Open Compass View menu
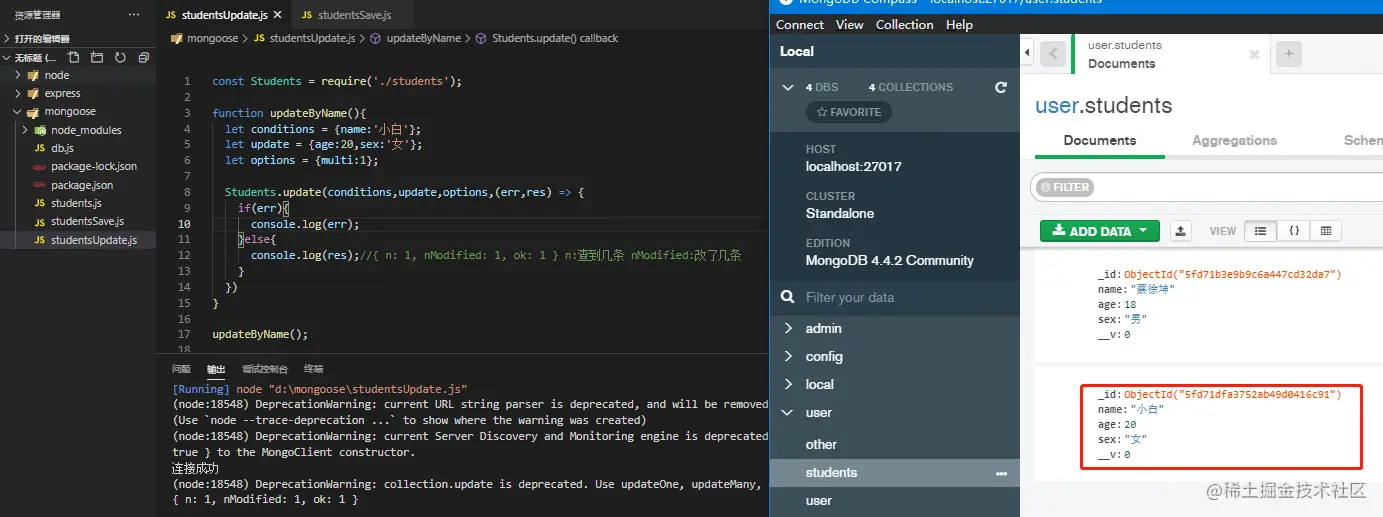Viewport: 1383px width, 517px height. click(850, 24)
